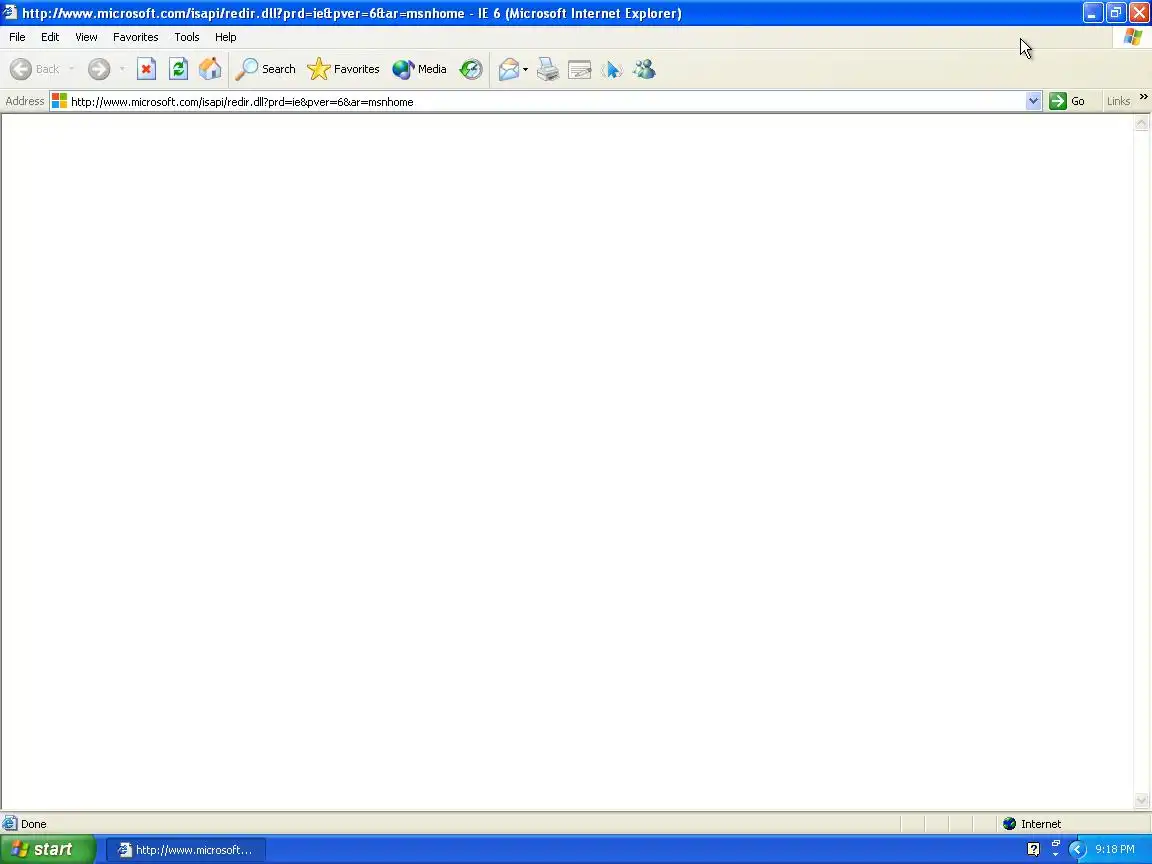Click the scrollbar down arrow
Screen dimensions: 1152x864
pos(1141,801)
